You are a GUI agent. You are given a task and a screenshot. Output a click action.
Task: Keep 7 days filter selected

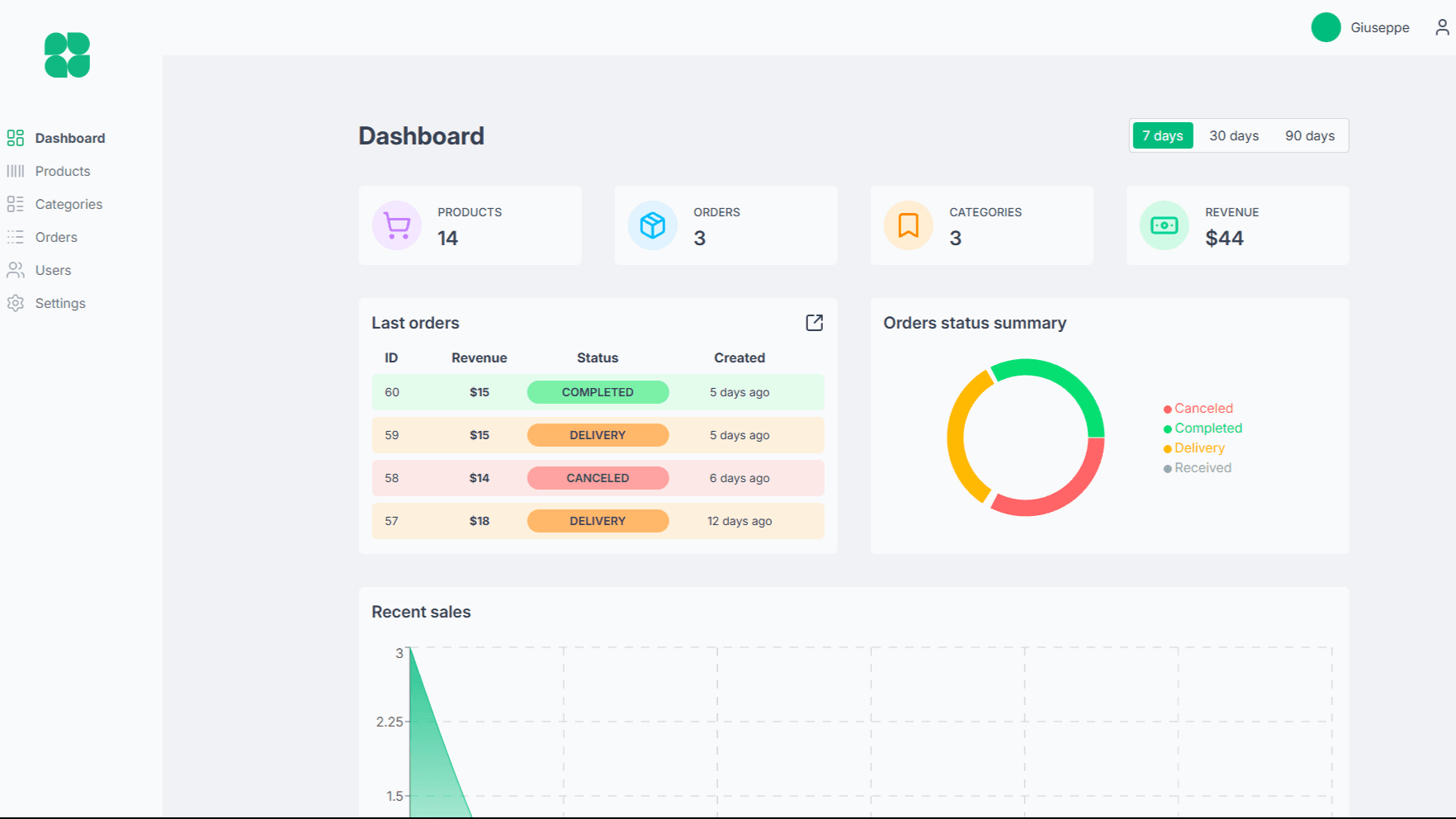coord(1162,135)
